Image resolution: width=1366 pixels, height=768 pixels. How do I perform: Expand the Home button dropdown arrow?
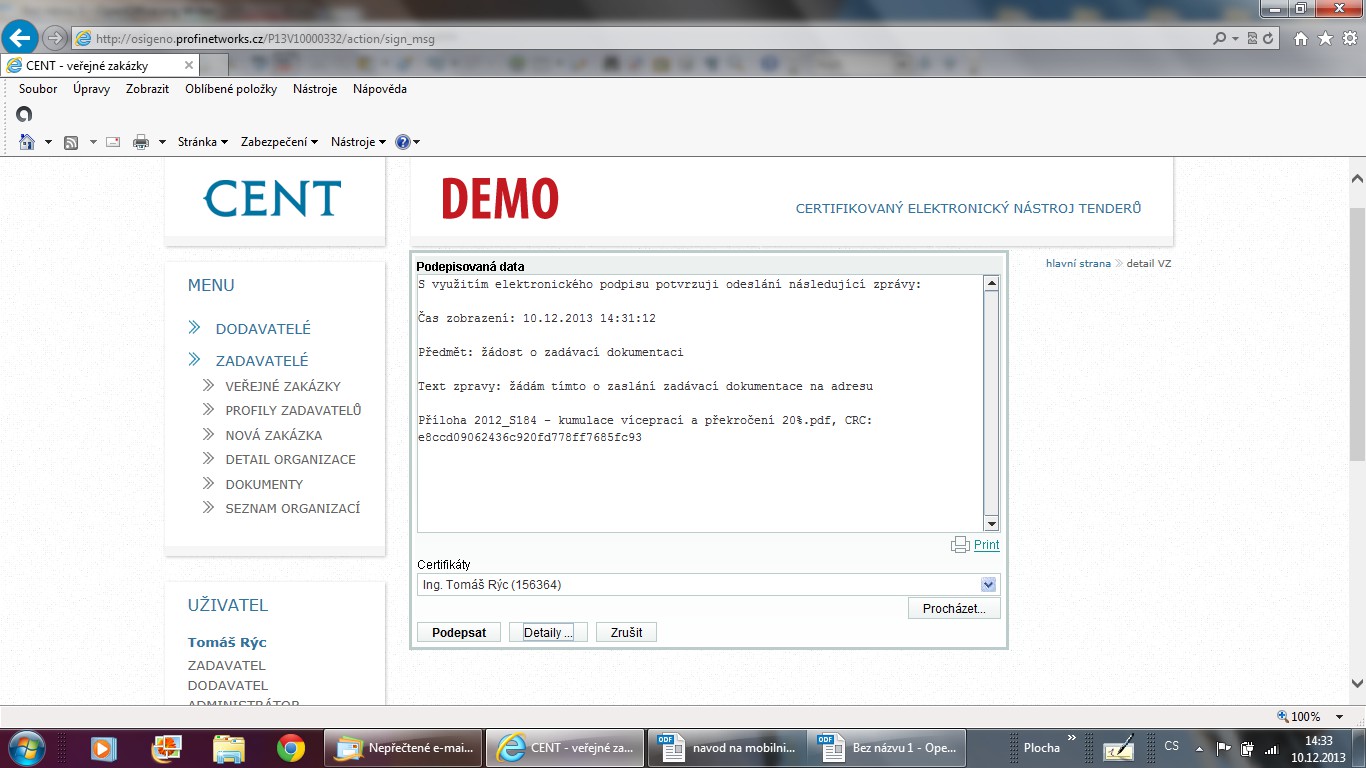tap(48, 142)
